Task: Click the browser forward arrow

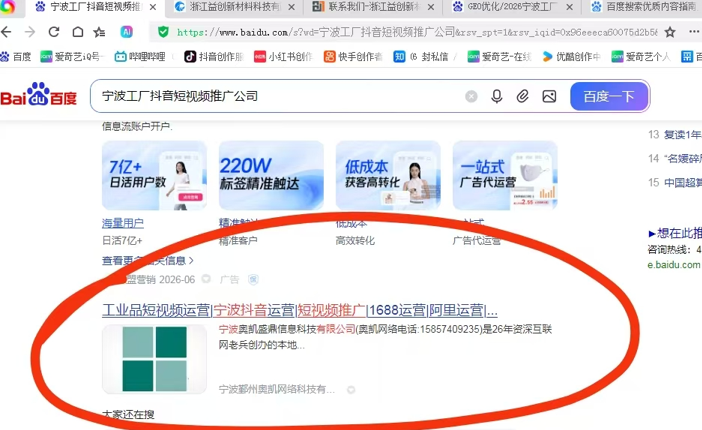Action: coord(30,32)
